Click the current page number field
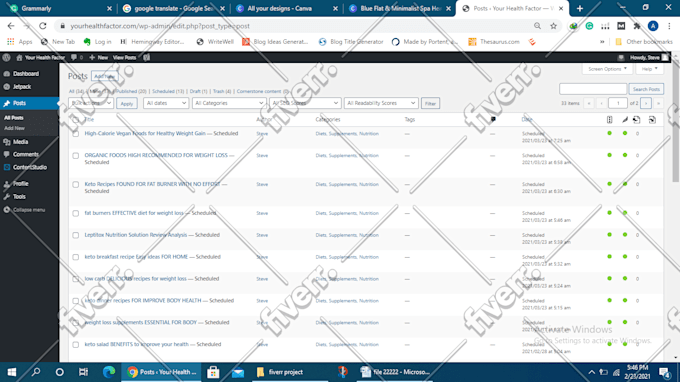The width and height of the screenshot is (680, 382). pyautogui.click(x=618, y=103)
